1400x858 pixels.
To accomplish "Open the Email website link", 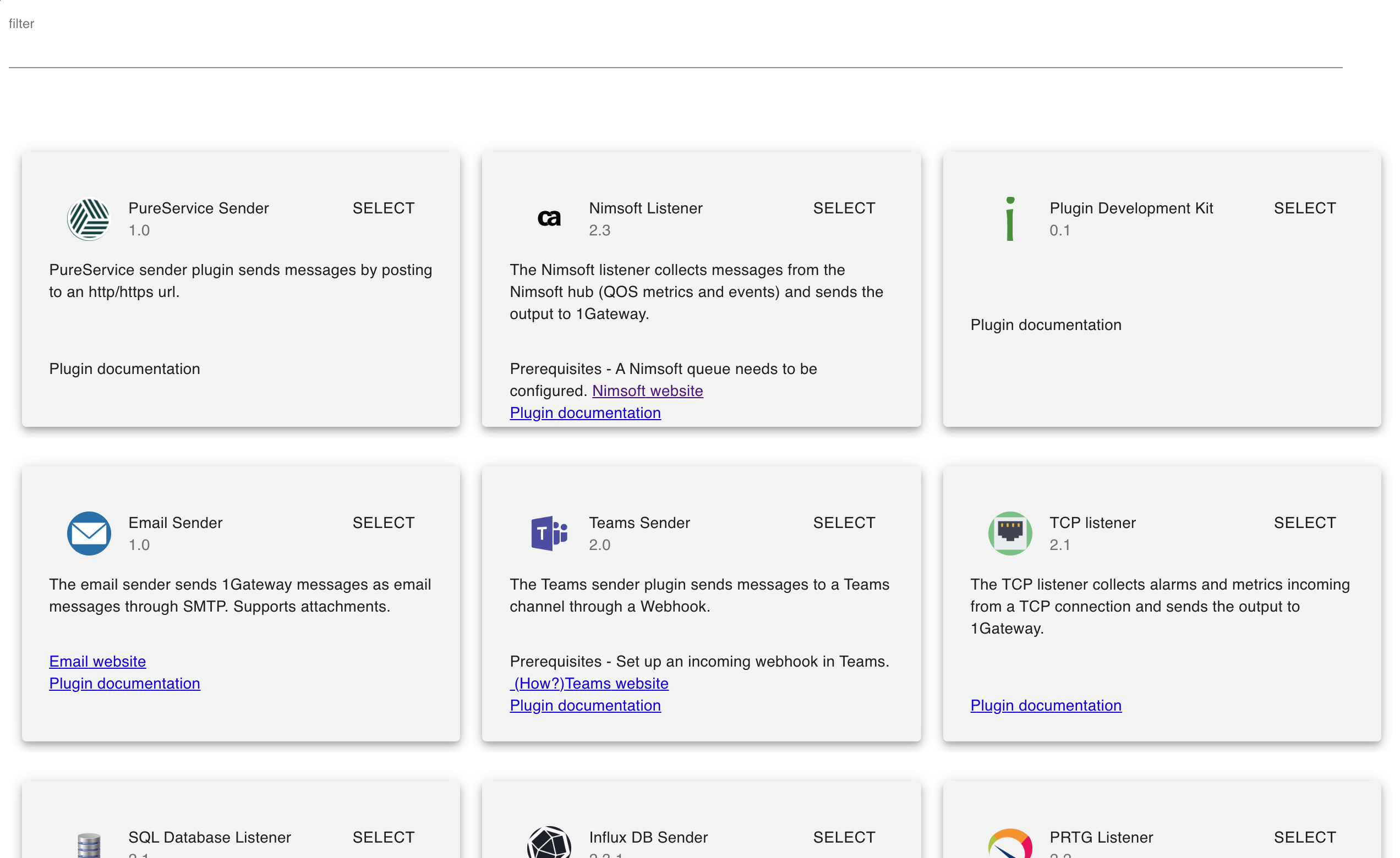I will (97, 662).
